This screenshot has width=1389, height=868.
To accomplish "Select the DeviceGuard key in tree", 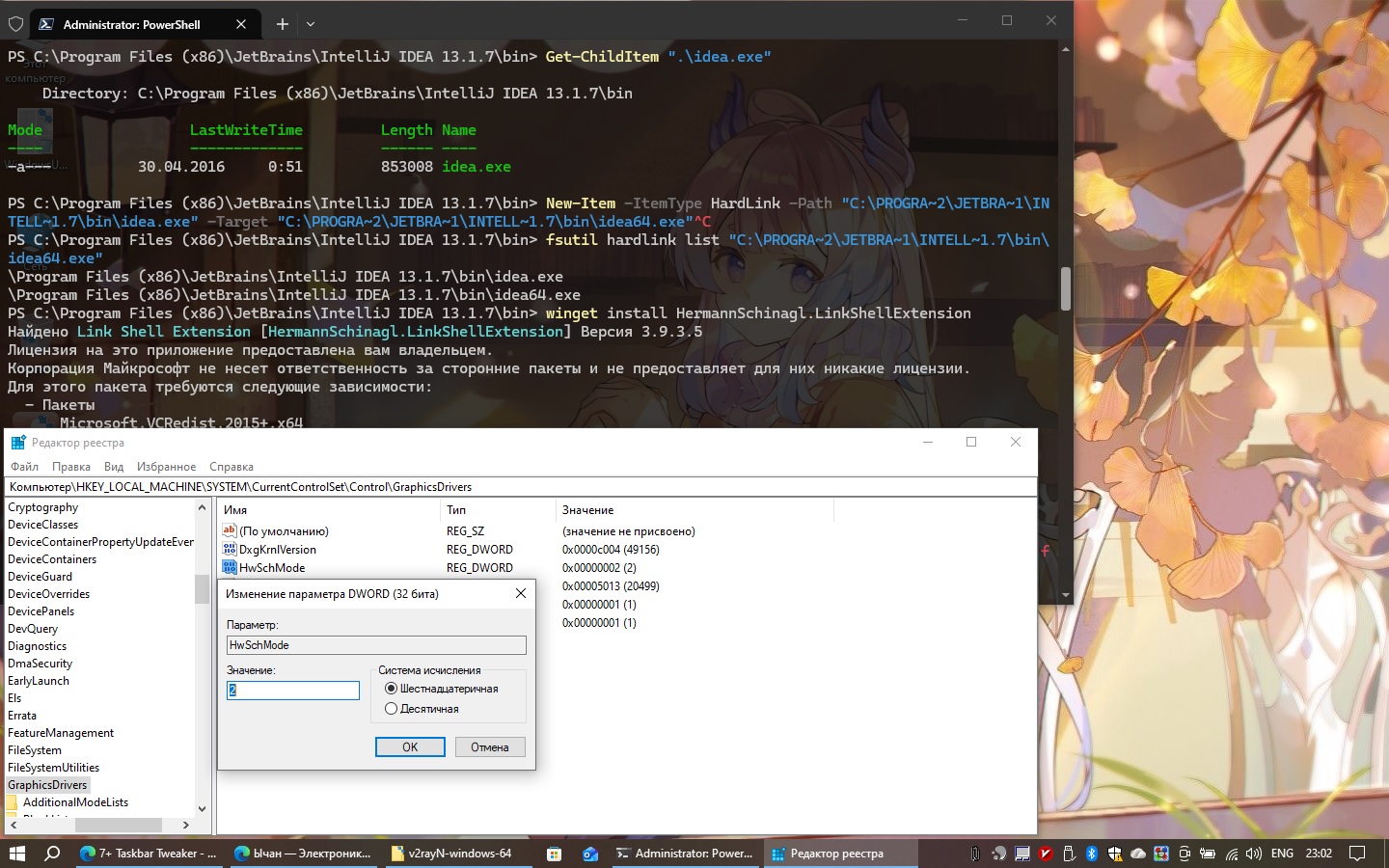I will click(41, 577).
